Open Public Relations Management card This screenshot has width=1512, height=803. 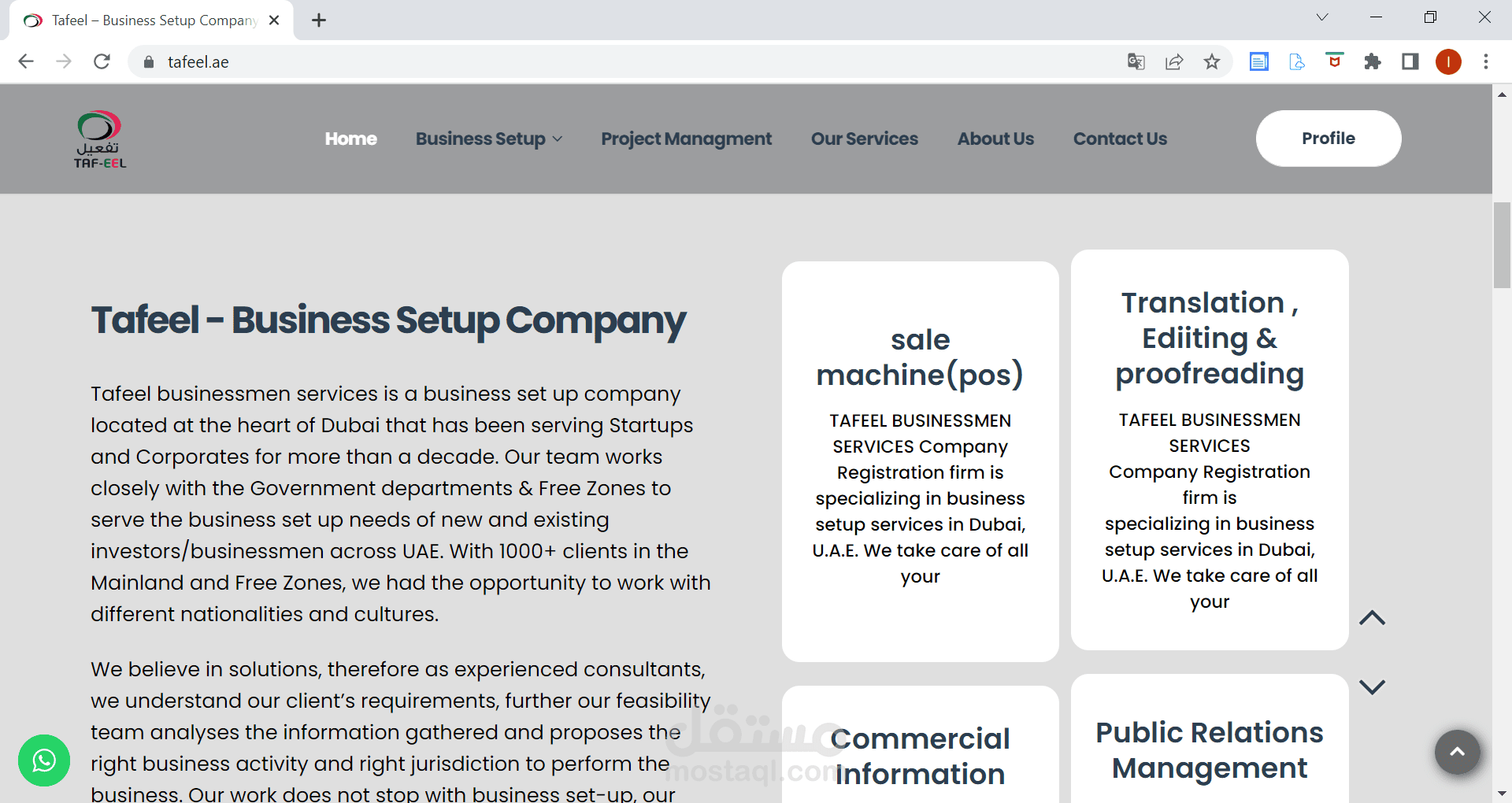(x=1210, y=738)
